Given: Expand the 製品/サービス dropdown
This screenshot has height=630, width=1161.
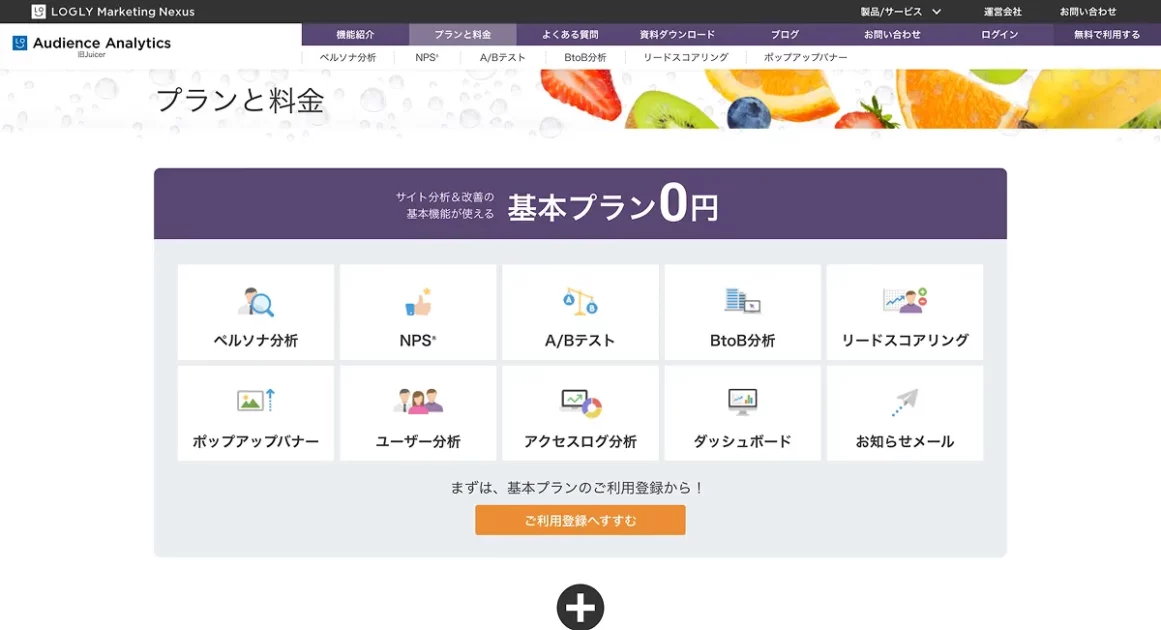Looking at the screenshot, I should pyautogui.click(x=901, y=12).
